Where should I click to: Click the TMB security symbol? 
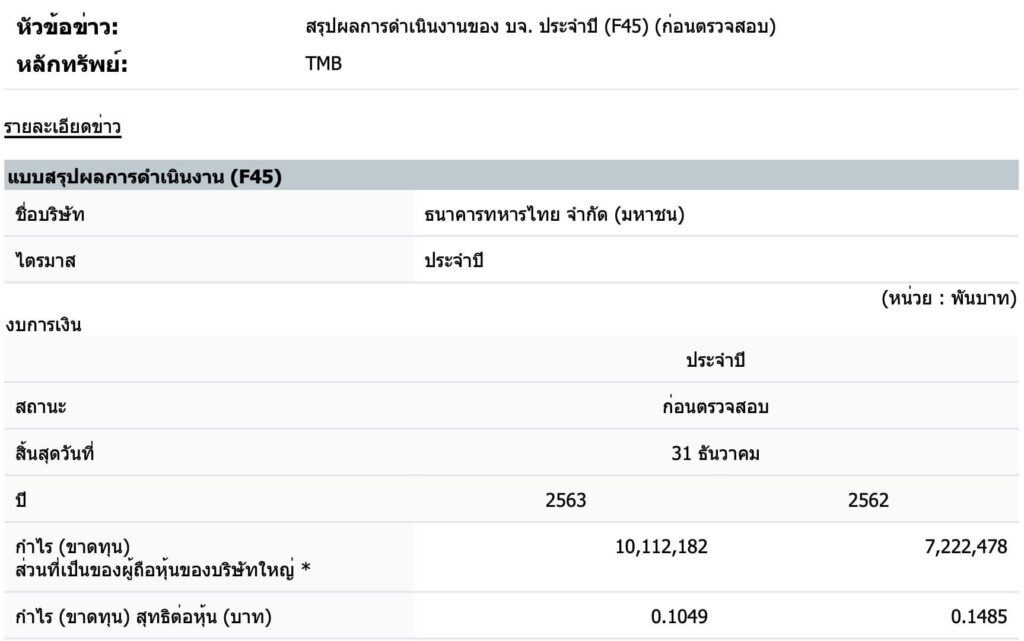coord(323,66)
